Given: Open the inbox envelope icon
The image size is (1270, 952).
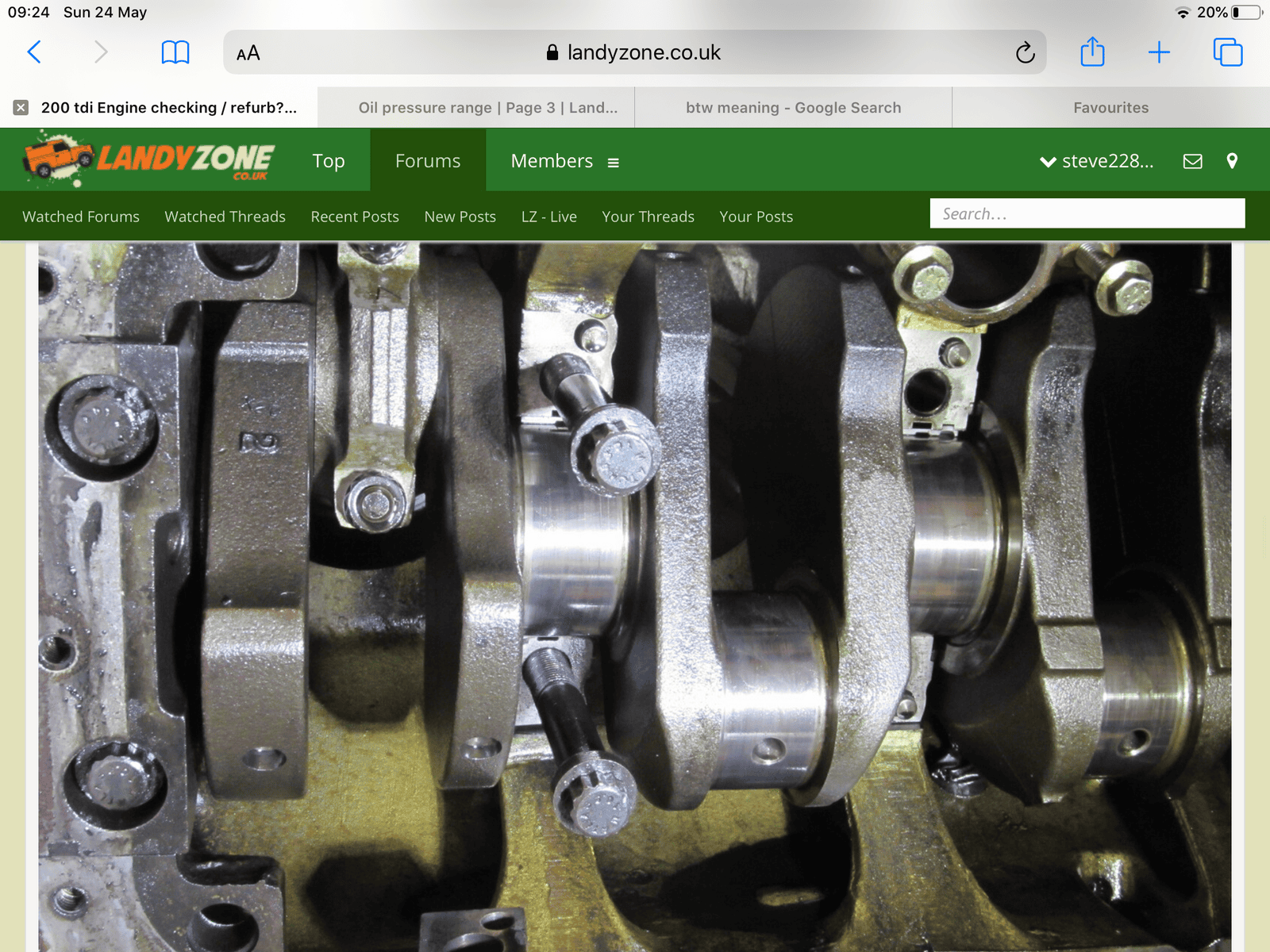Looking at the screenshot, I should pyautogui.click(x=1192, y=161).
